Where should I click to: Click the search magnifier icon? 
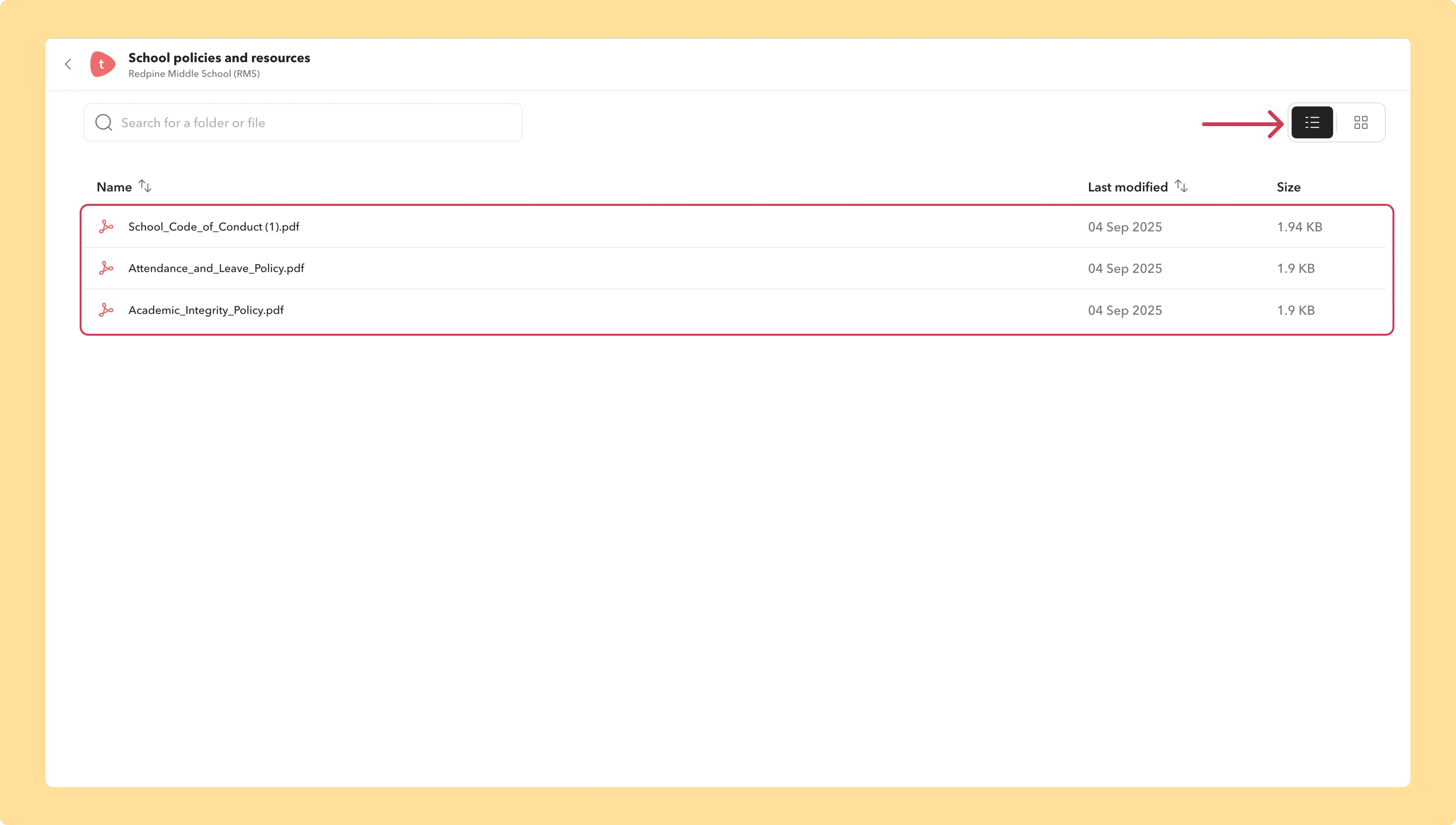pyautogui.click(x=104, y=122)
